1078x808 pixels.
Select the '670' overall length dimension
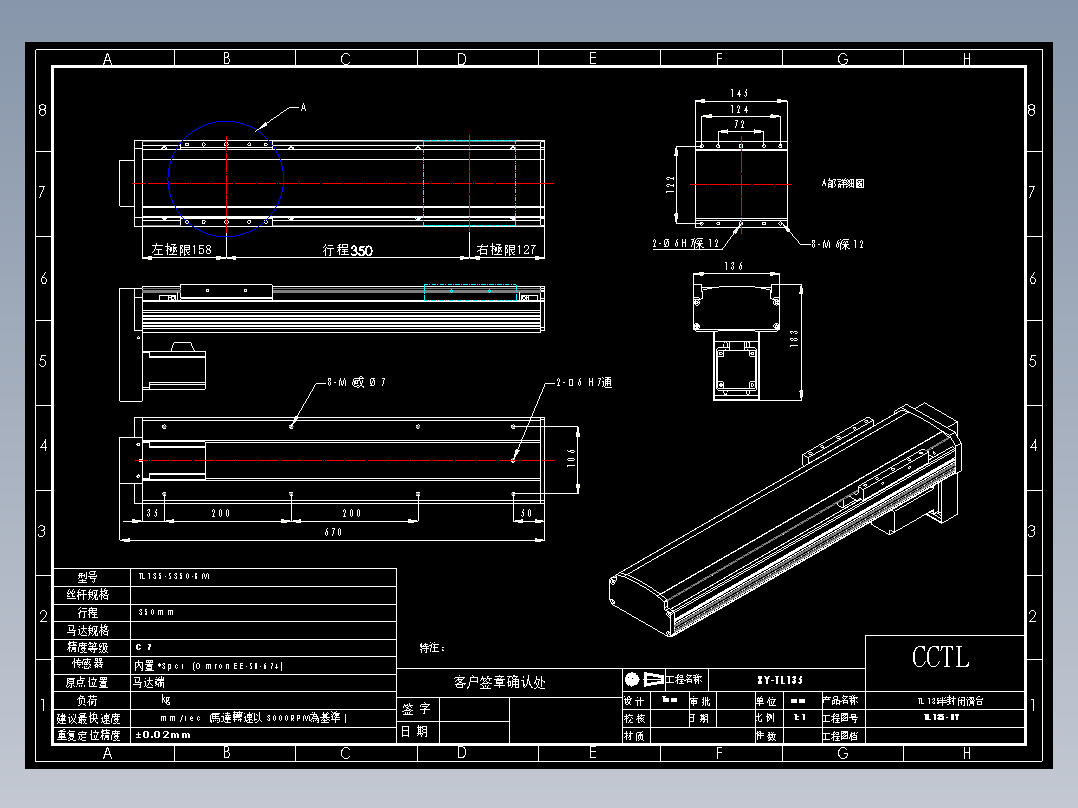tap(333, 532)
